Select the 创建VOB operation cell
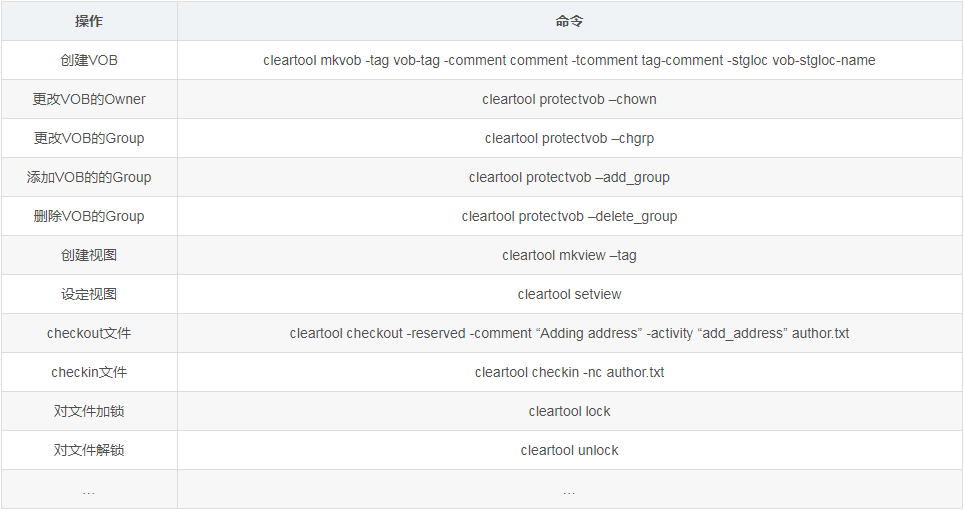Screen dimensions: 964x510 pos(89,60)
